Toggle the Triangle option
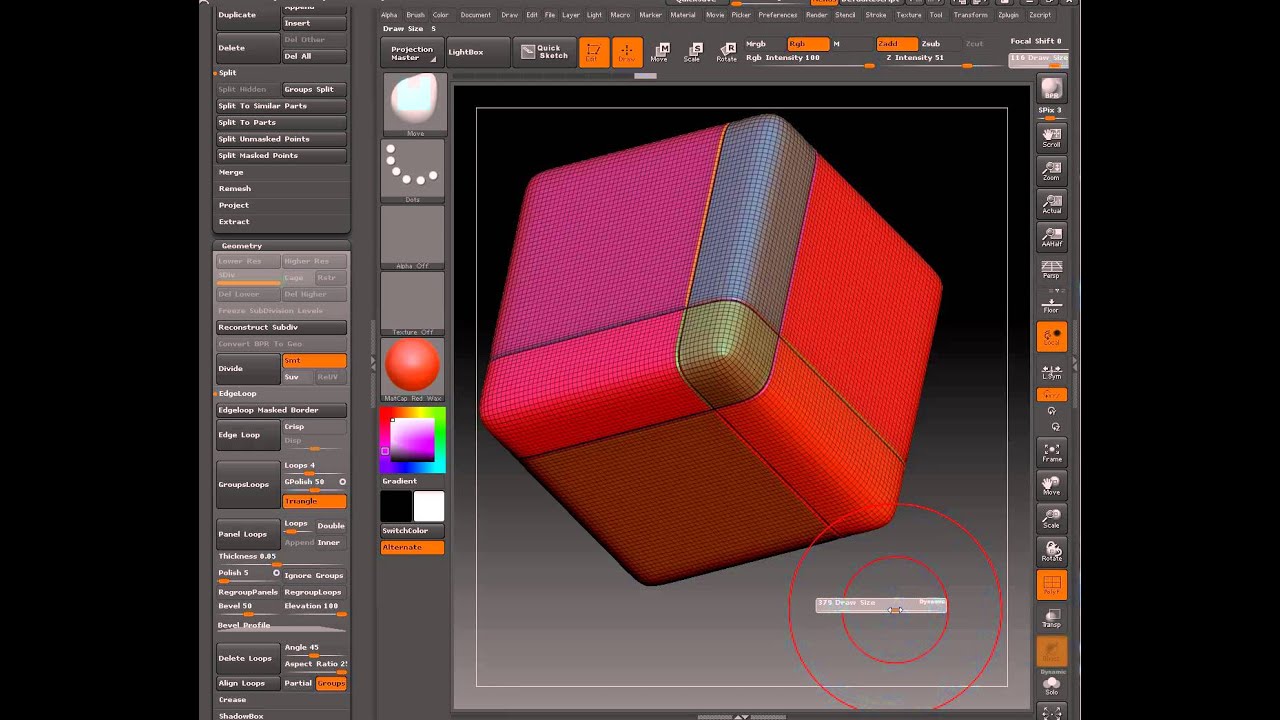1280x720 pixels. point(314,501)
